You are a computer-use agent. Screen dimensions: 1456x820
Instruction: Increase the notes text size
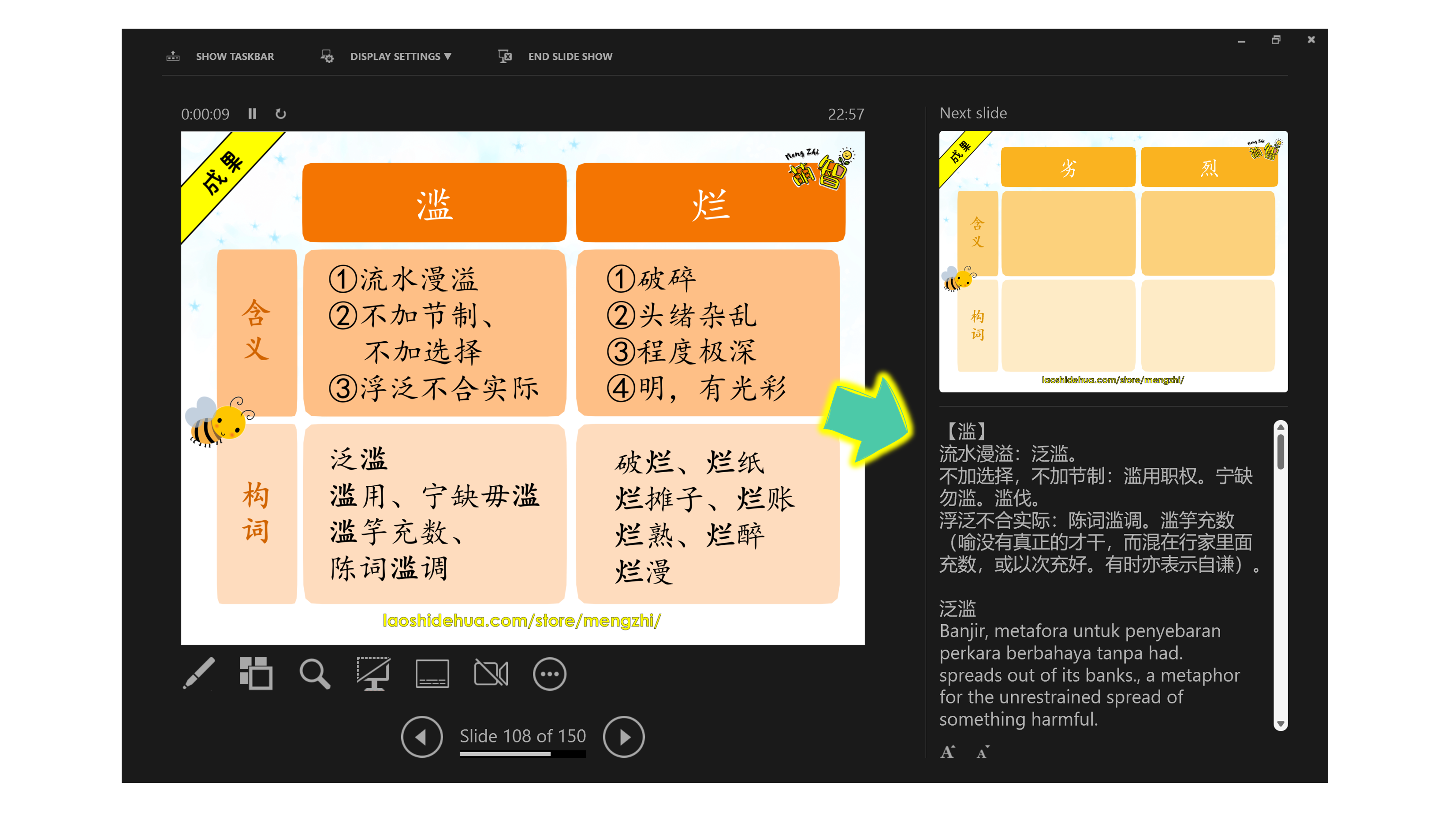click(947, 752)
